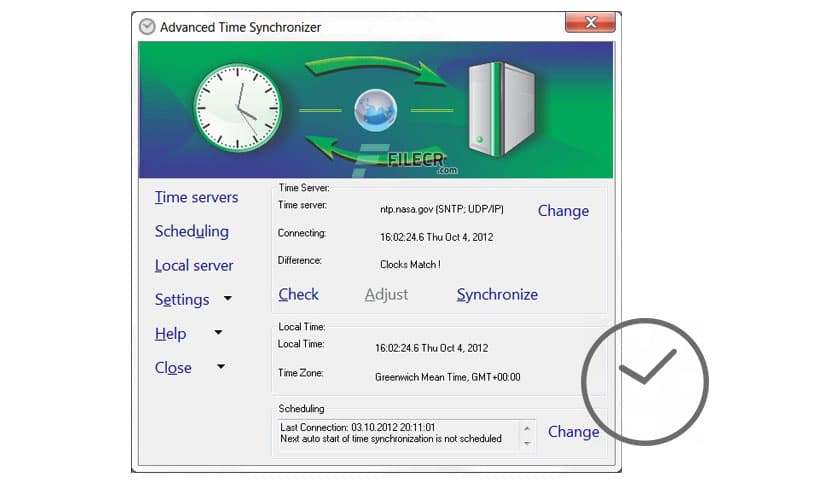Click the Adjust link
This screenshot has height=484, width=836.
pos(386,295)
